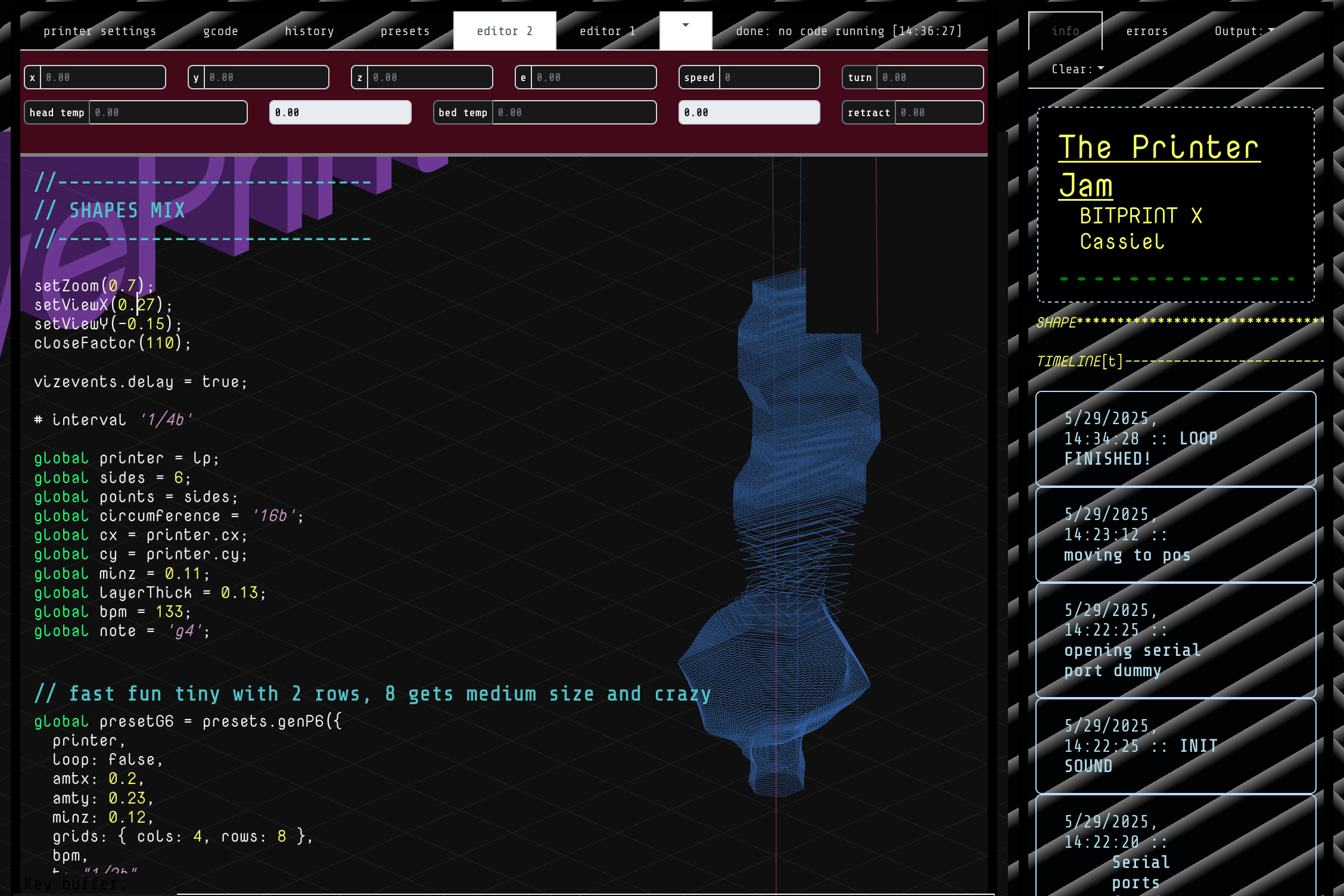1344x896 pixels.
Task: Open the printer settings tab
Action: (99, 31)
